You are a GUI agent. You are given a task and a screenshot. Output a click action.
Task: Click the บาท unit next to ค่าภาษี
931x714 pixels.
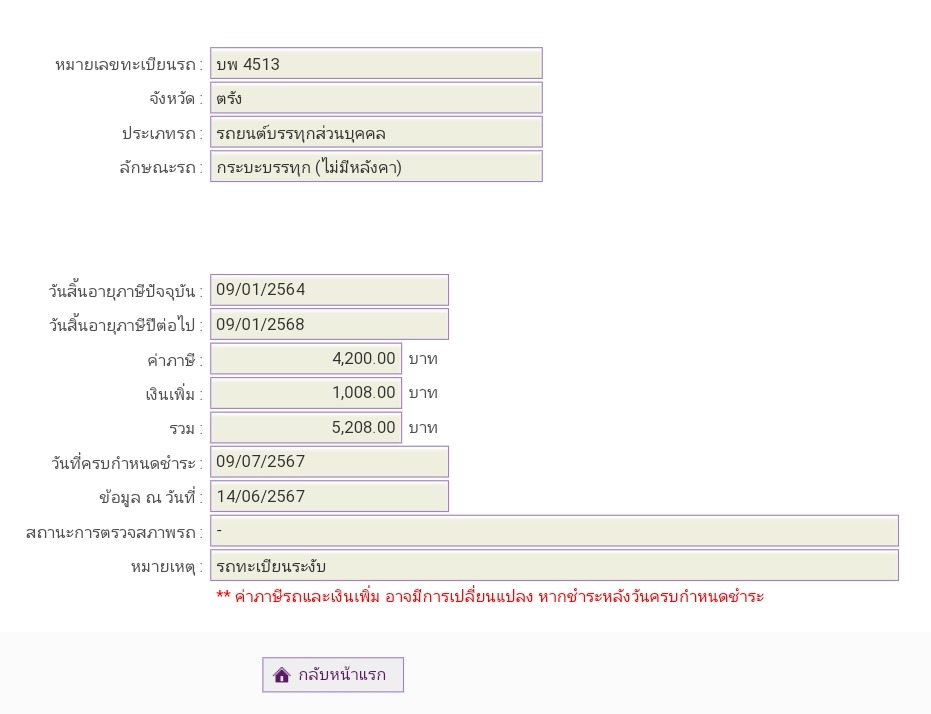[423, 359]
